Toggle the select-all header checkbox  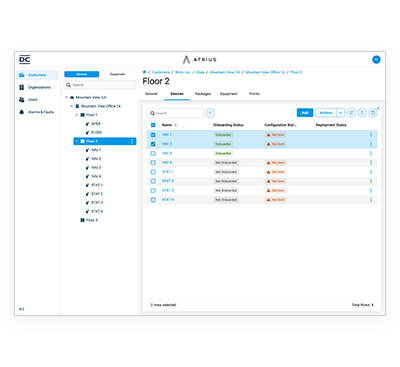[153, 125]
